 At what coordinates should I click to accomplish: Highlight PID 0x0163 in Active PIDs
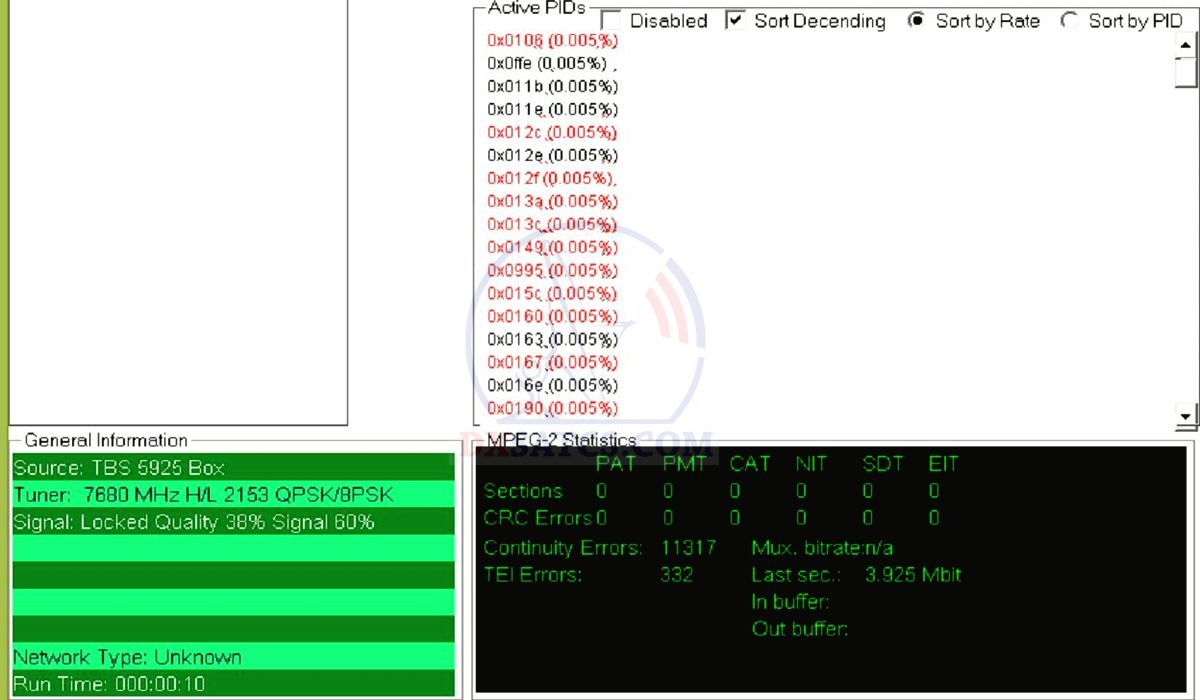(x=552, y=340)
